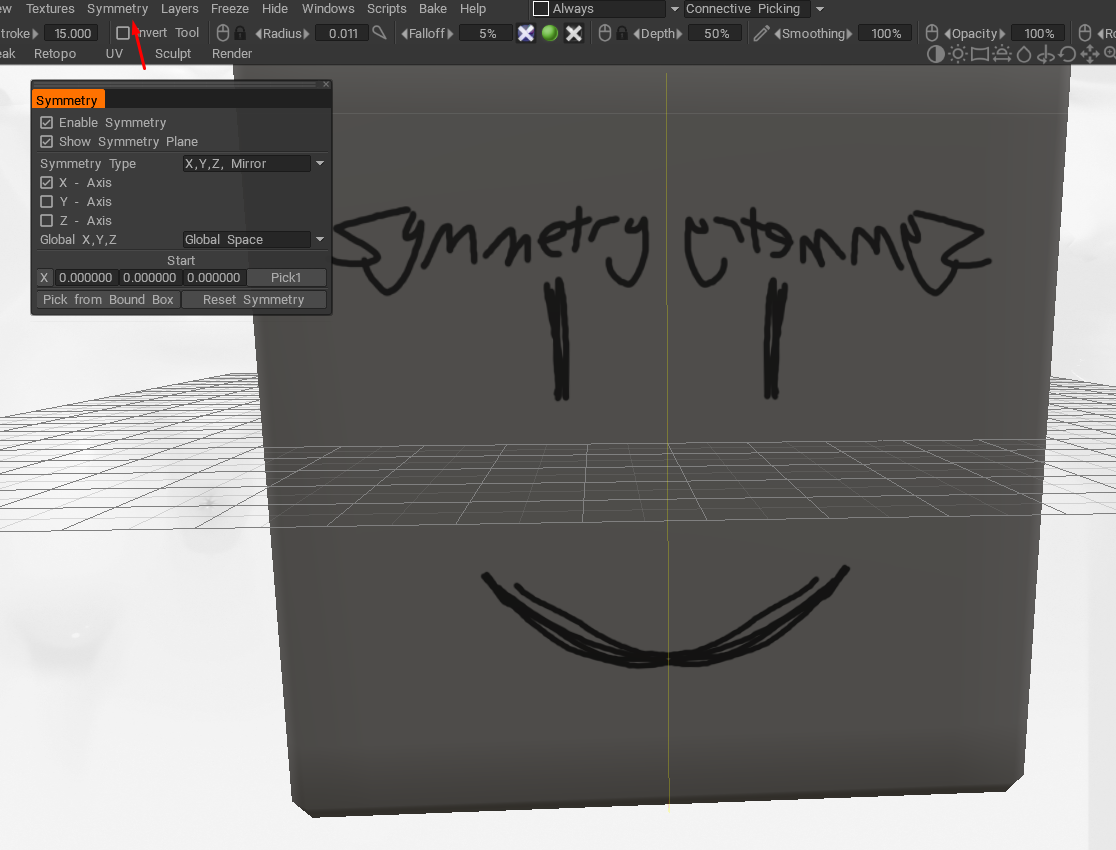Open the Symmetry menu

click(117, 9)
